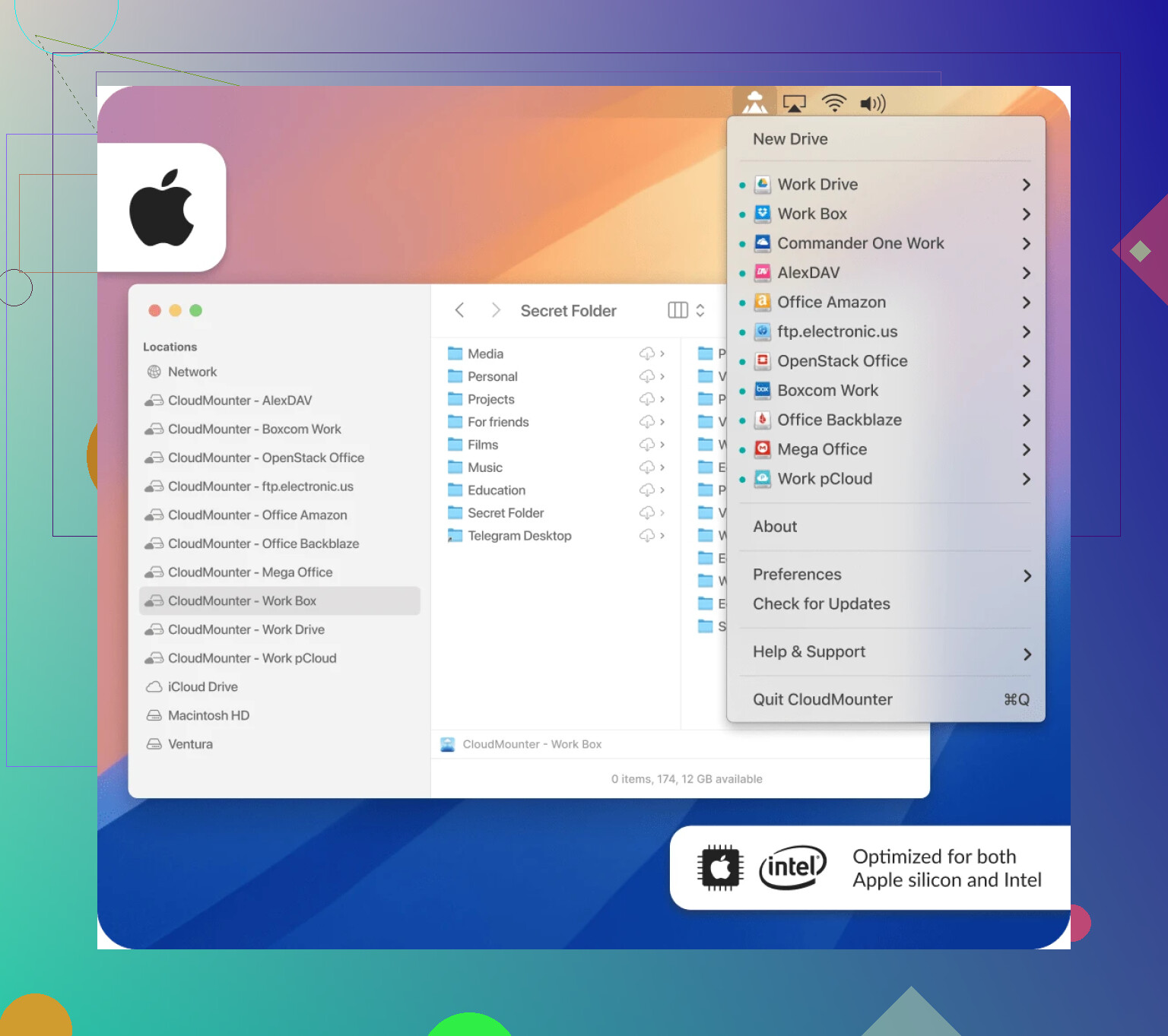Select CloudMounter - OpenStack Office in sidebar
This screenshot has width=1168, height=1036.
280,458
